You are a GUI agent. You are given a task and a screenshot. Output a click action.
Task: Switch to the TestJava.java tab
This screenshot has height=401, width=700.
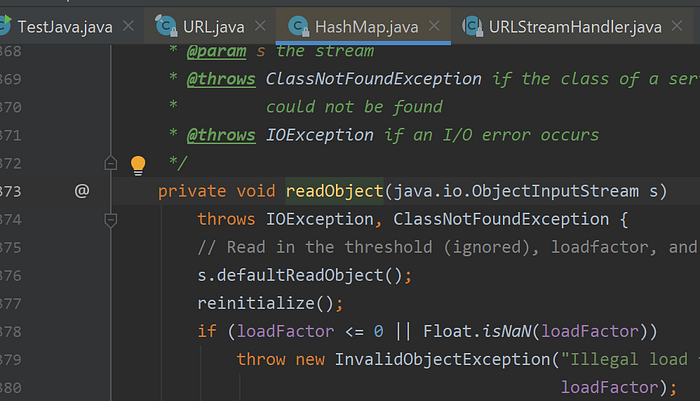click(x=65, y=27)
